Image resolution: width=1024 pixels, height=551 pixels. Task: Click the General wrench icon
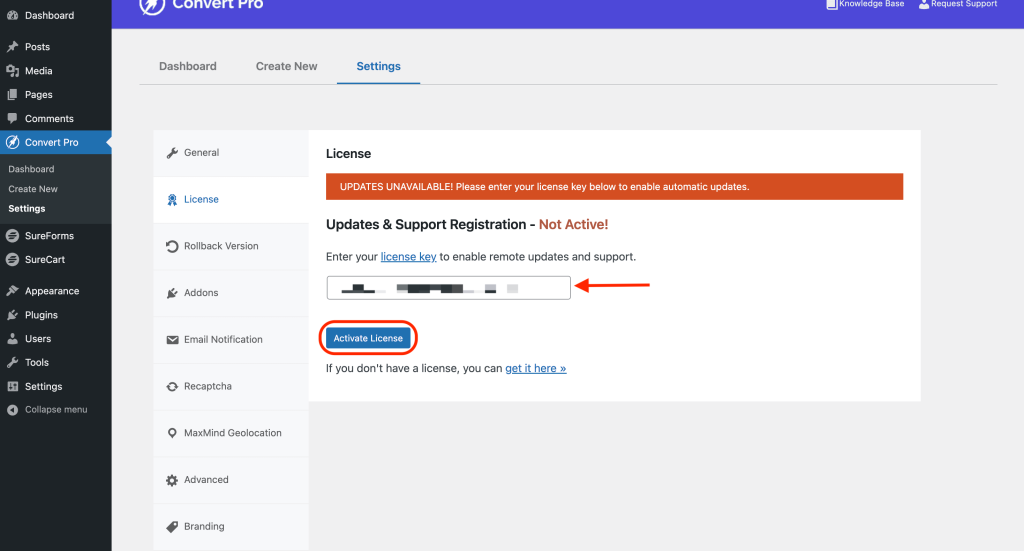172,153
